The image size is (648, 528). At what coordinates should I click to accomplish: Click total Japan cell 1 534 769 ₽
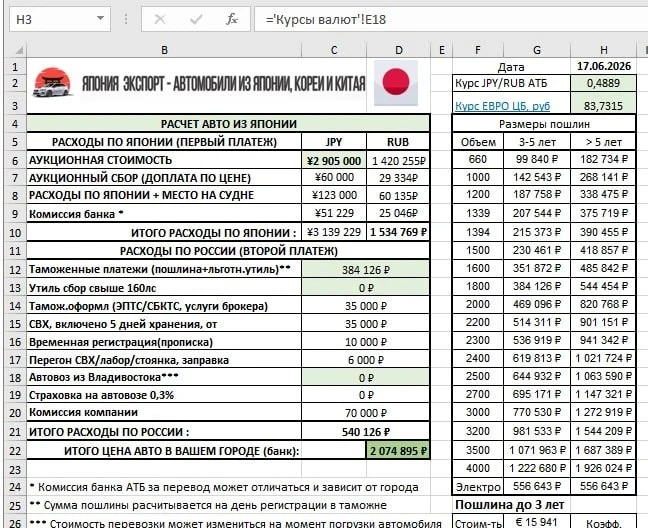[x=398, y=232]
